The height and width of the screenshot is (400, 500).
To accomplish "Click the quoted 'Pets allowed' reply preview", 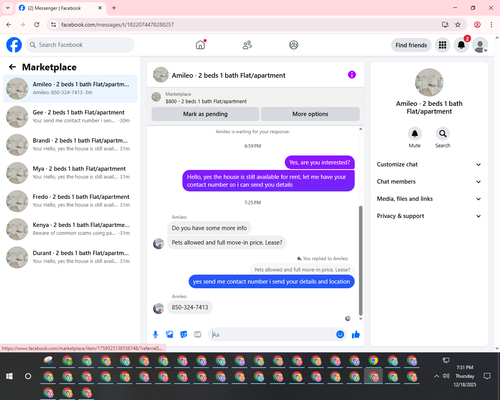I will pyautogui.click(x=302, y=269).
